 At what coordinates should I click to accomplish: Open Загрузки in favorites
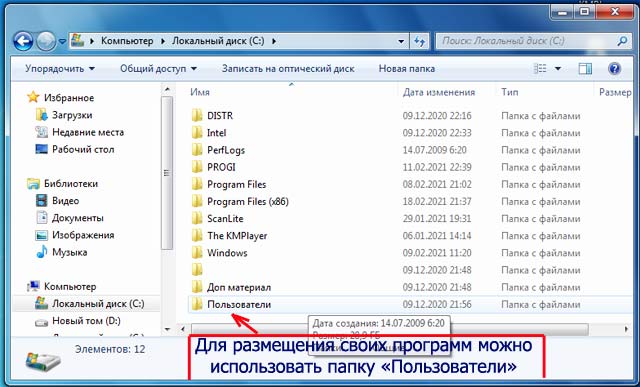click(x=72, y=115)
